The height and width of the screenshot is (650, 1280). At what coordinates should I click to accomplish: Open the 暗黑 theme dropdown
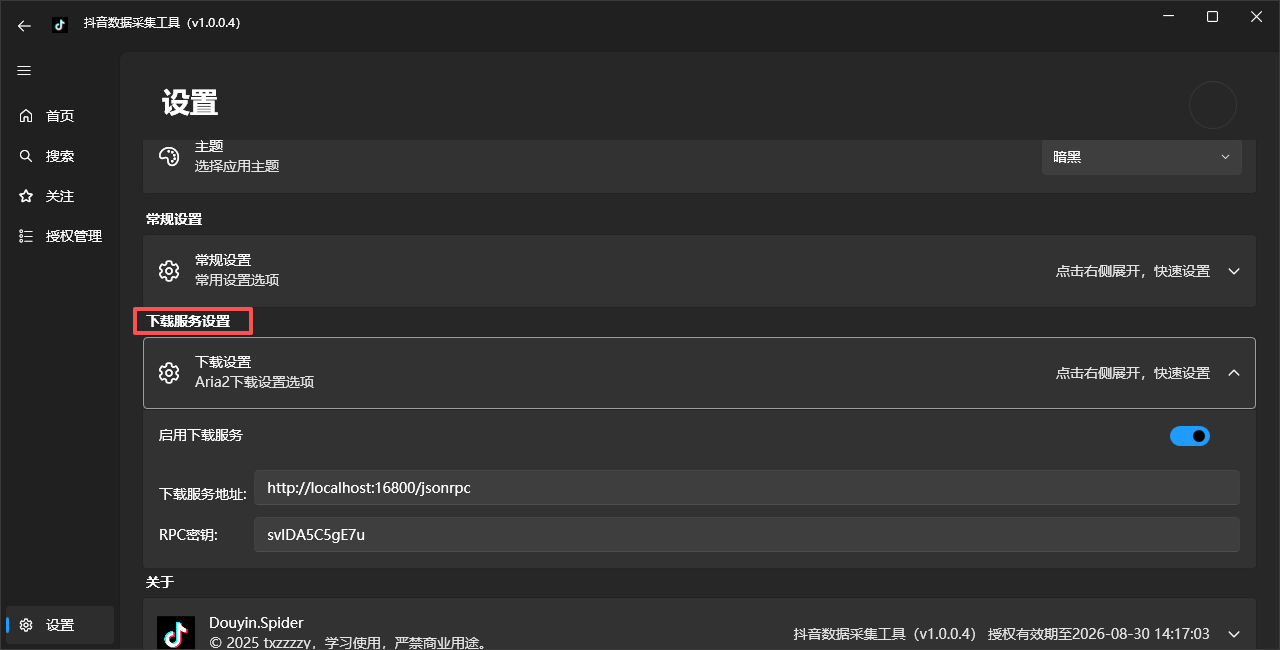tap(1142, 157)
